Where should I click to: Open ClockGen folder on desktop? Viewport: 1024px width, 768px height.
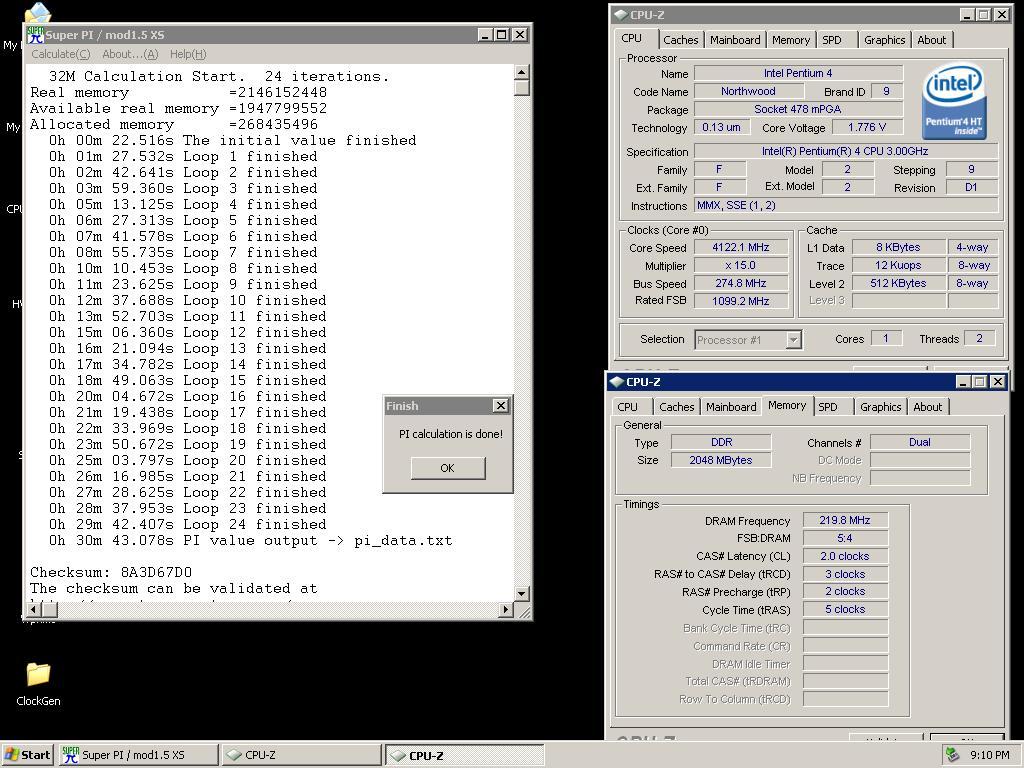(38, 684)
